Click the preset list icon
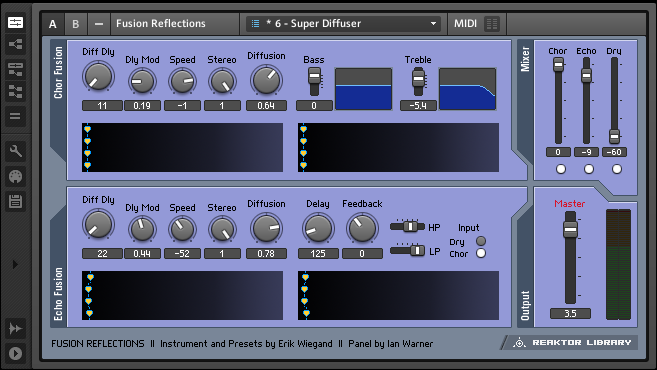Viewport: 657px width, 370px height. click(255, 23)
